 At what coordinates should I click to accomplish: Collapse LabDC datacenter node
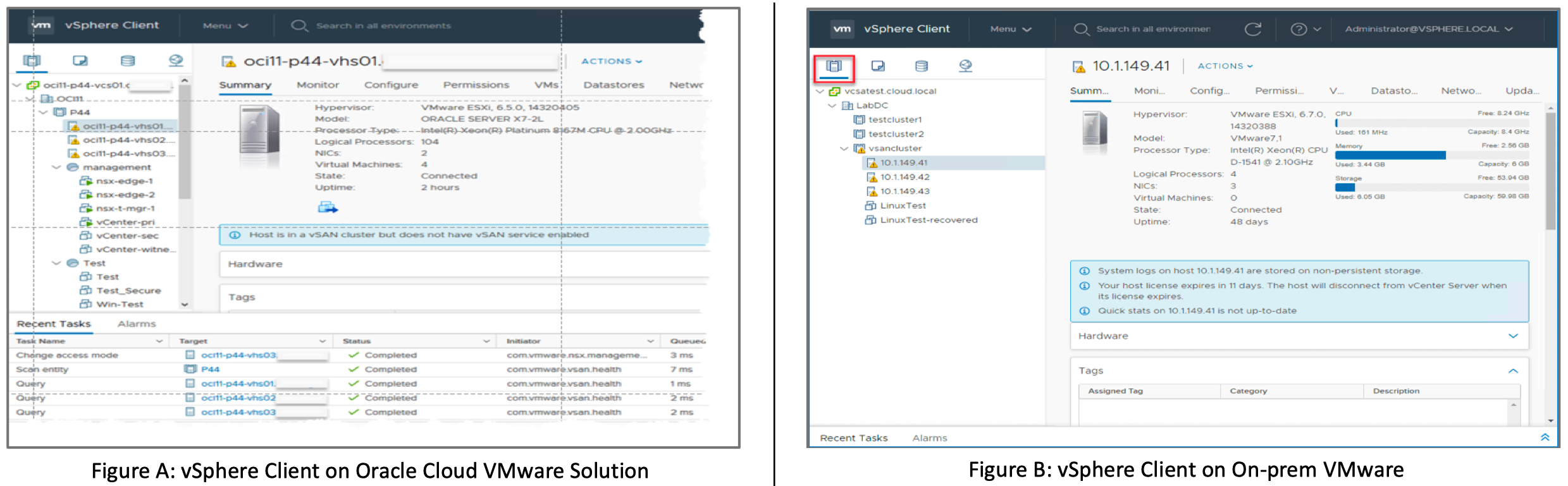(x=832, y=106)
